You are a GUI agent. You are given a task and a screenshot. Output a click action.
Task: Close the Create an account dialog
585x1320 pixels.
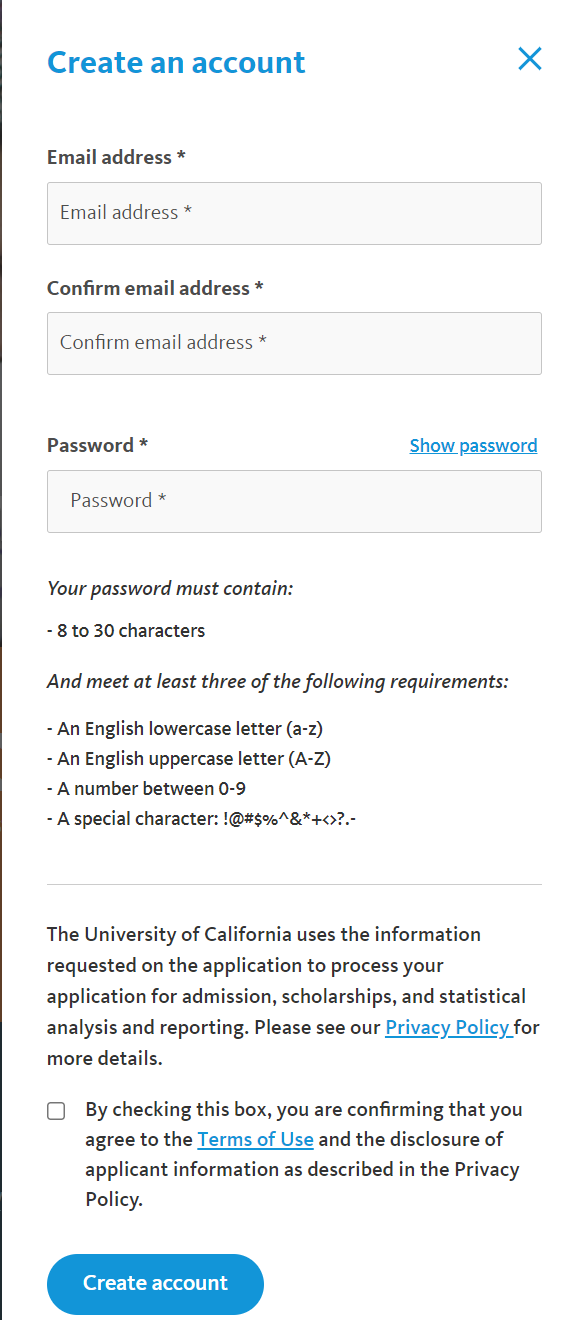(530, 59)
